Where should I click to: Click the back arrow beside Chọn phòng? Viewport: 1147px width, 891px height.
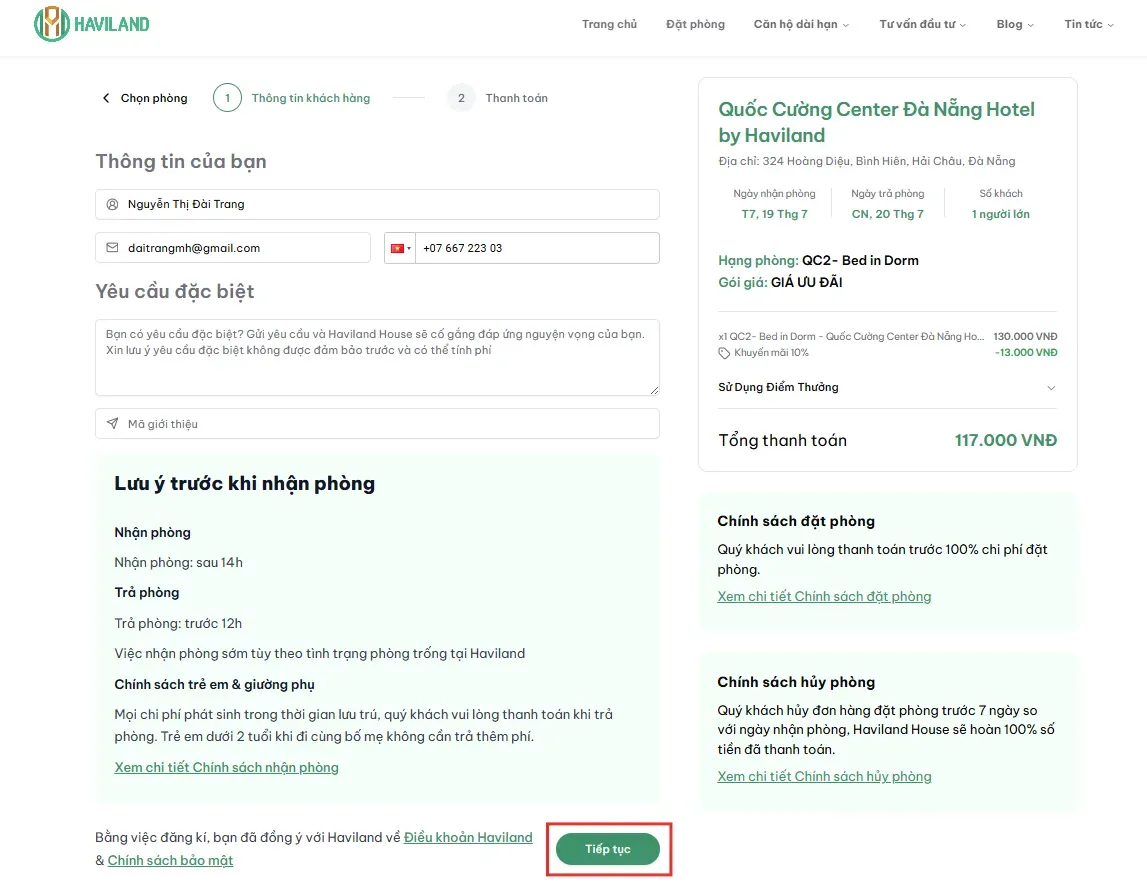click(x=106, y=98)
